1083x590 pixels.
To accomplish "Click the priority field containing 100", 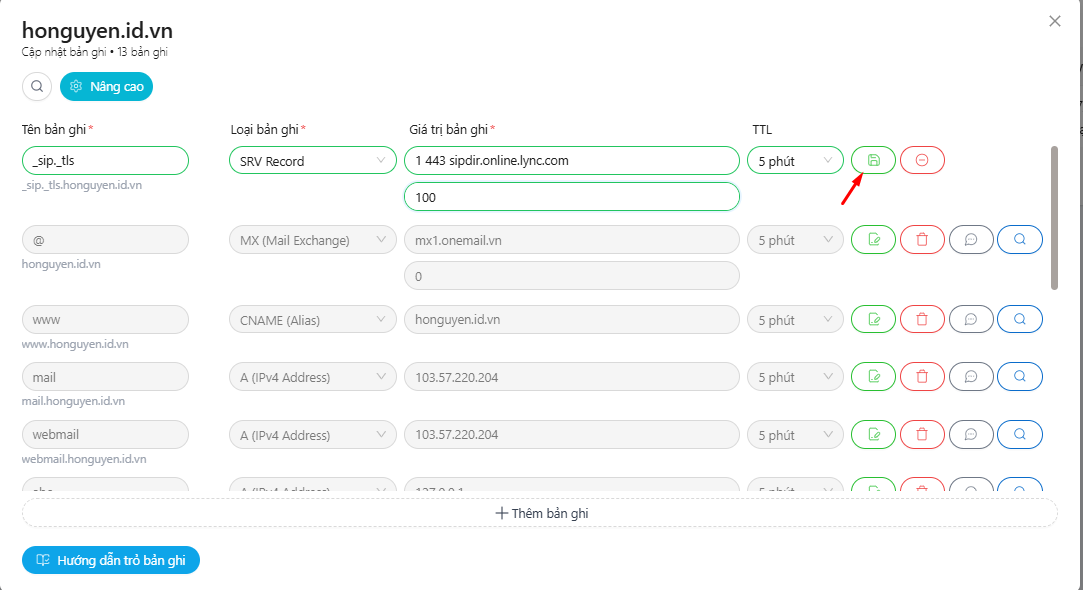I will click(x=571, y=197).
